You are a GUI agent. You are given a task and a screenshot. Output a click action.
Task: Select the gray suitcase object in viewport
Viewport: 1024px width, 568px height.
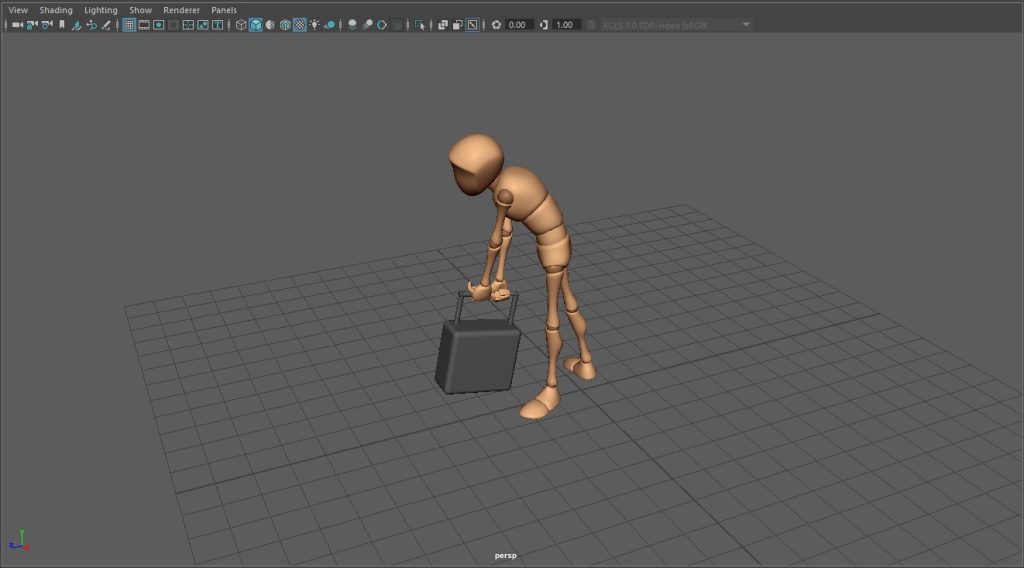coord(478,358)
